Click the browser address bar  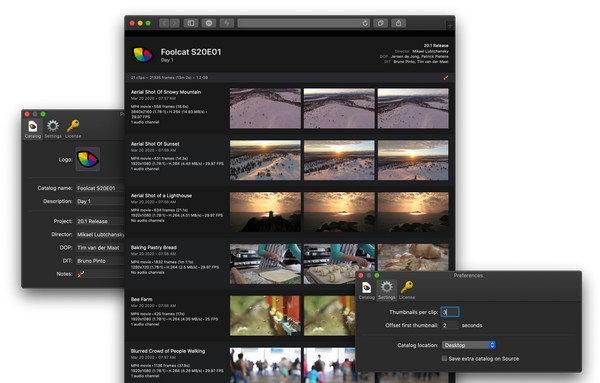pos(304,23)
